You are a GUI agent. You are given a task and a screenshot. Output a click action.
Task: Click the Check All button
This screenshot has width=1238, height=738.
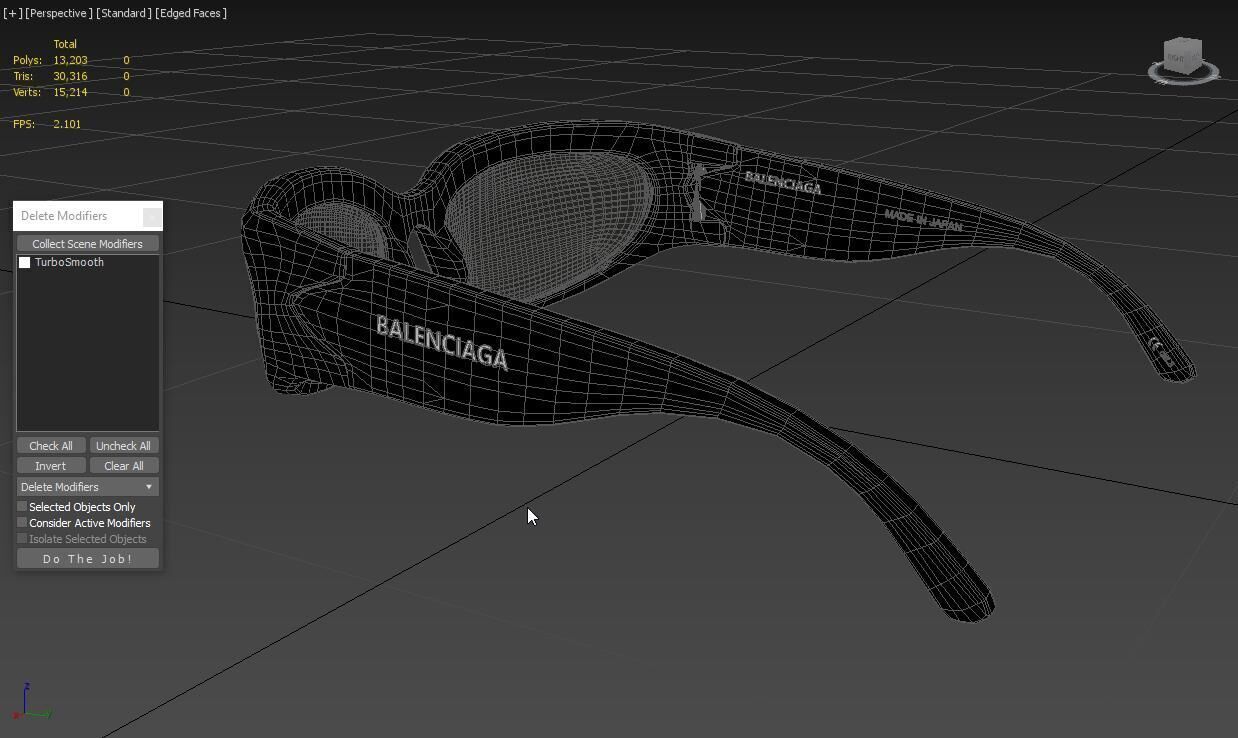click(51, 446)
